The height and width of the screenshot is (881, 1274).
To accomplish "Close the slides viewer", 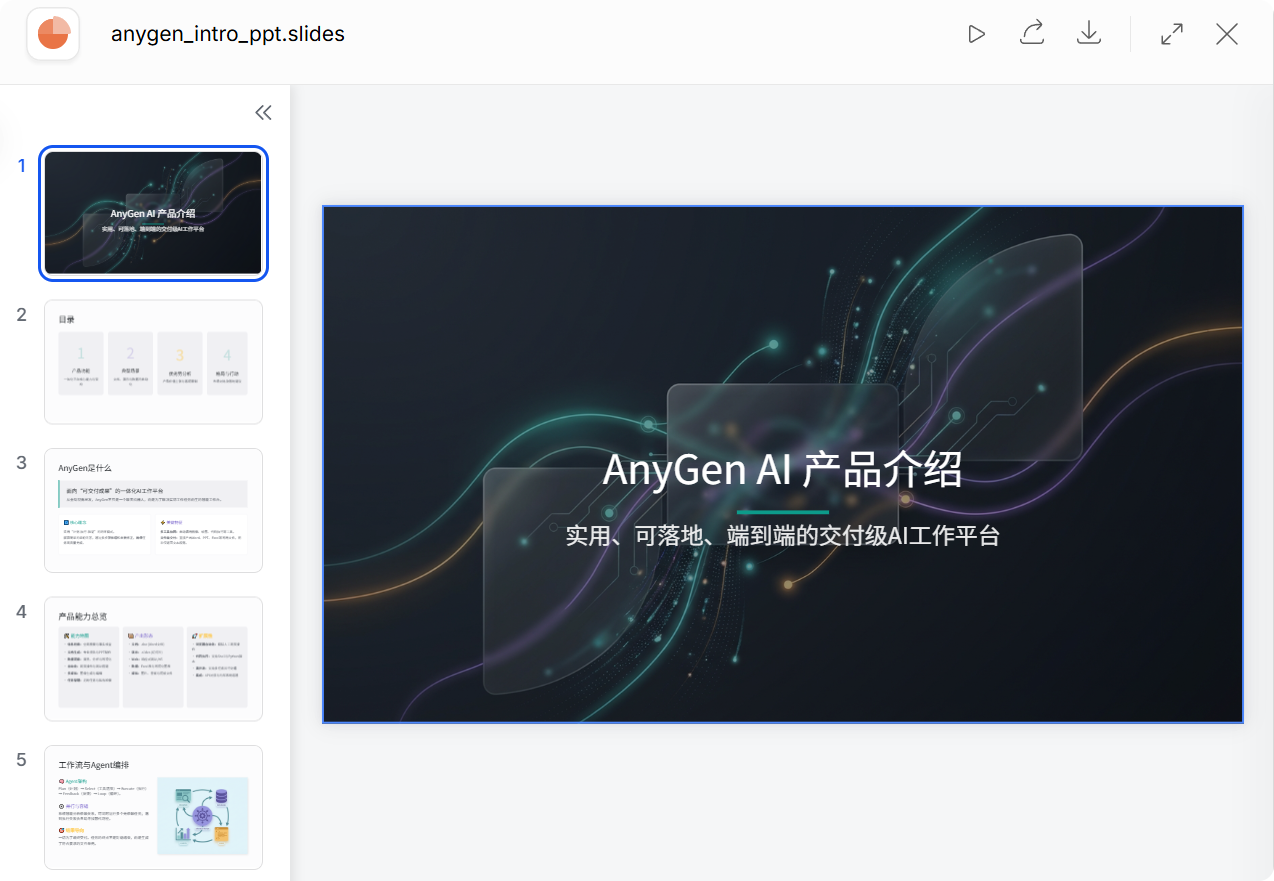I will (x=1226, y=33).
